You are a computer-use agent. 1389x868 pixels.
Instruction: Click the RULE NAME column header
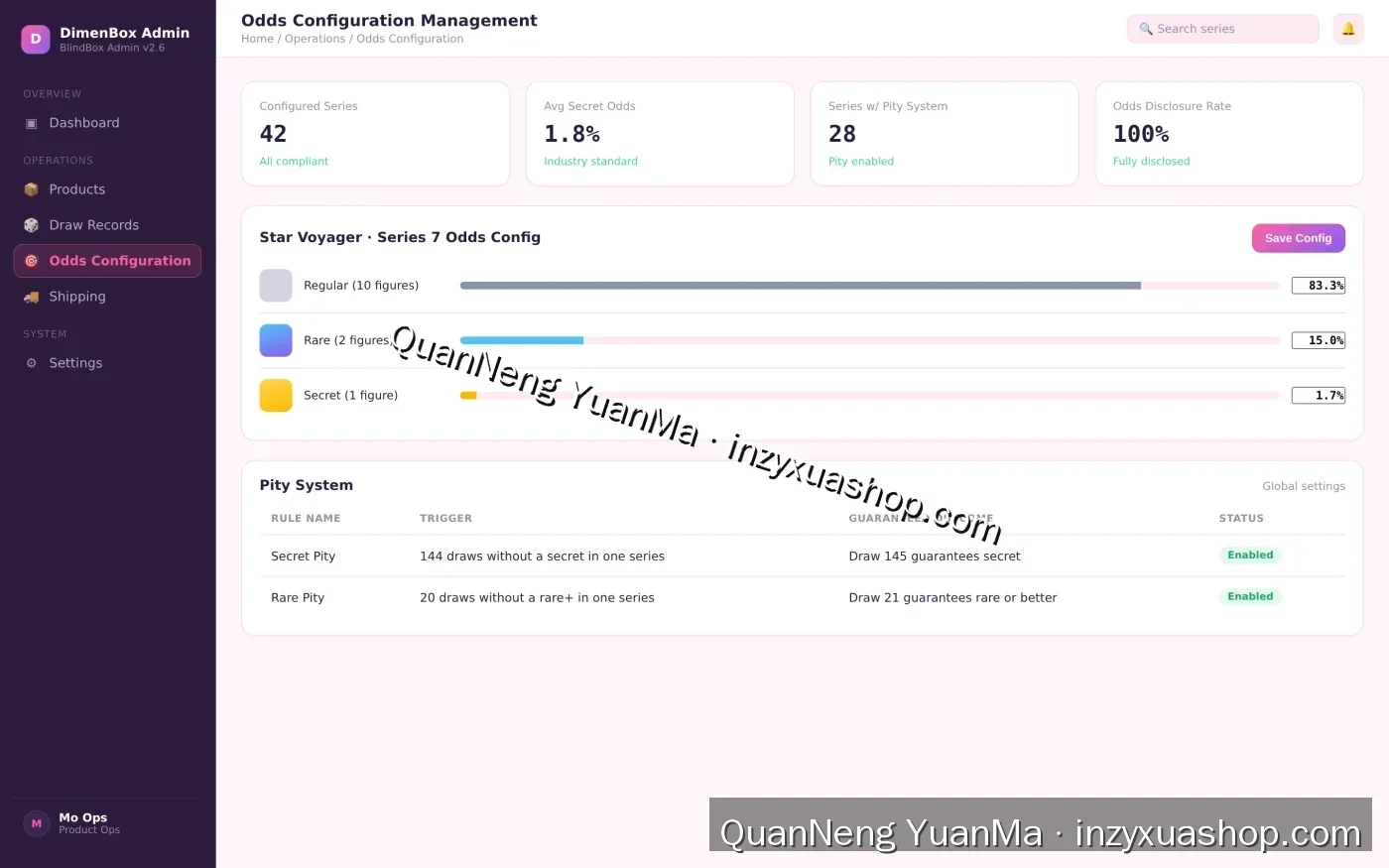tap(306, 519)
